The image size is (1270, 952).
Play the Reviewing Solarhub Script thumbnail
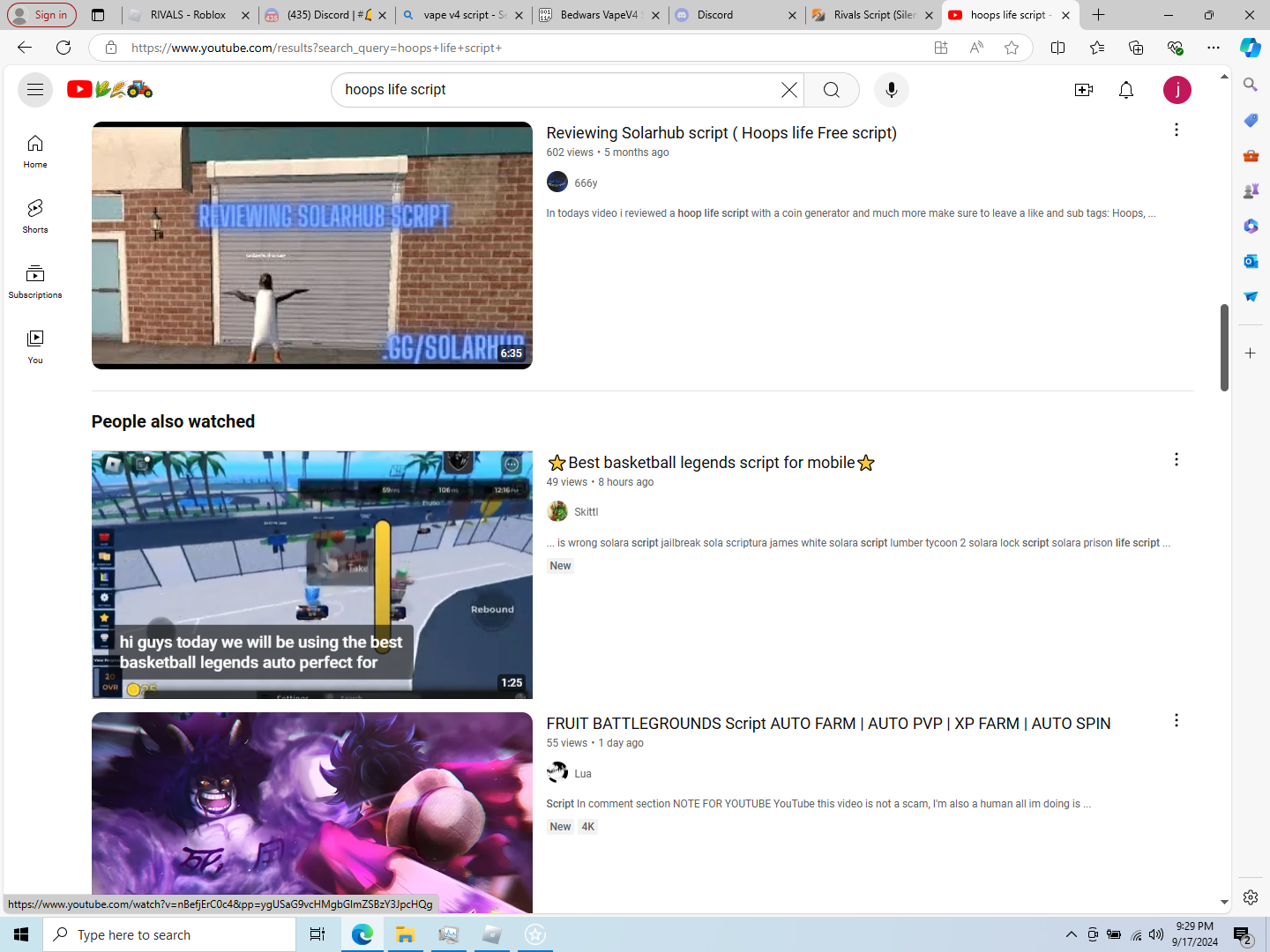coord(312,245)
